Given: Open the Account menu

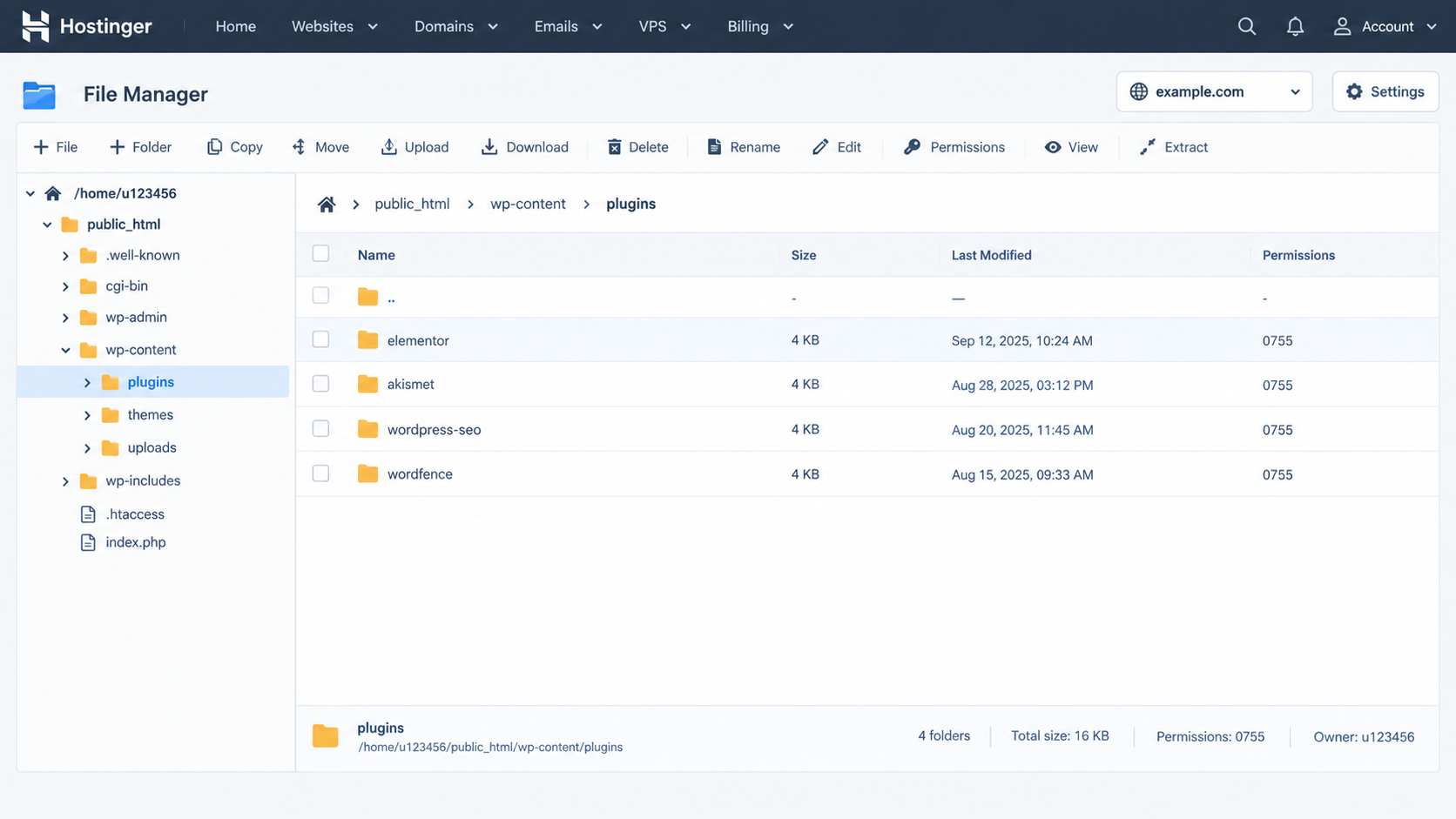Looking at the screenshot, I should coord(1385,26).
